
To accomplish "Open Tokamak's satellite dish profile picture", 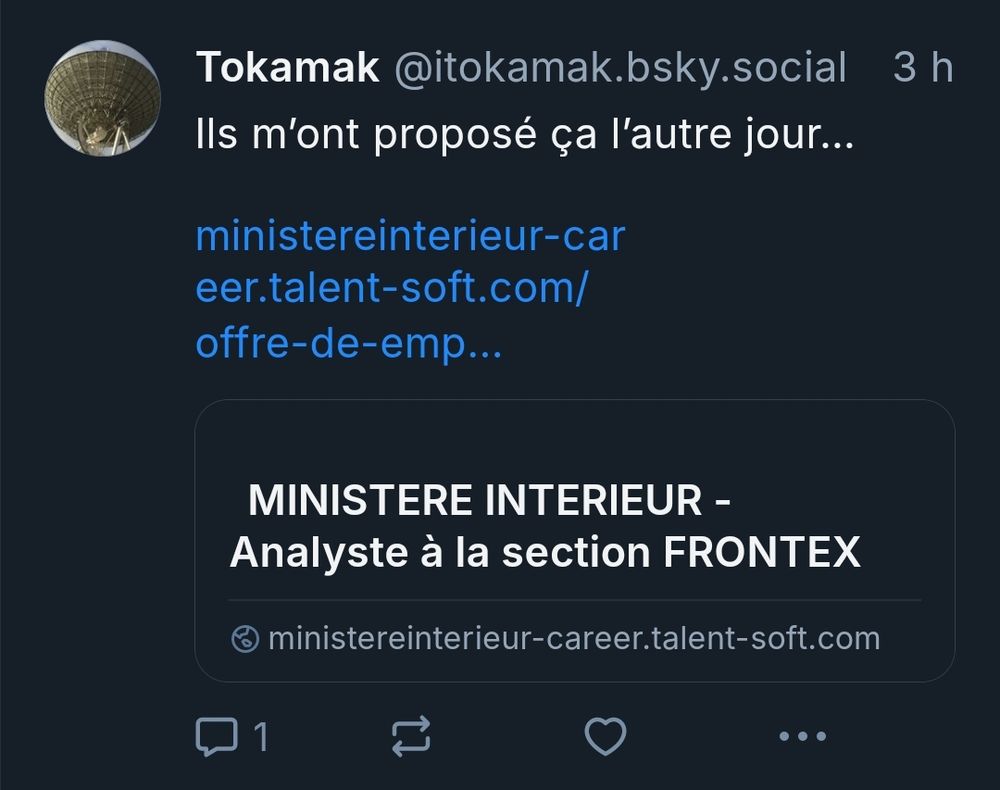I will coord(103,98).
